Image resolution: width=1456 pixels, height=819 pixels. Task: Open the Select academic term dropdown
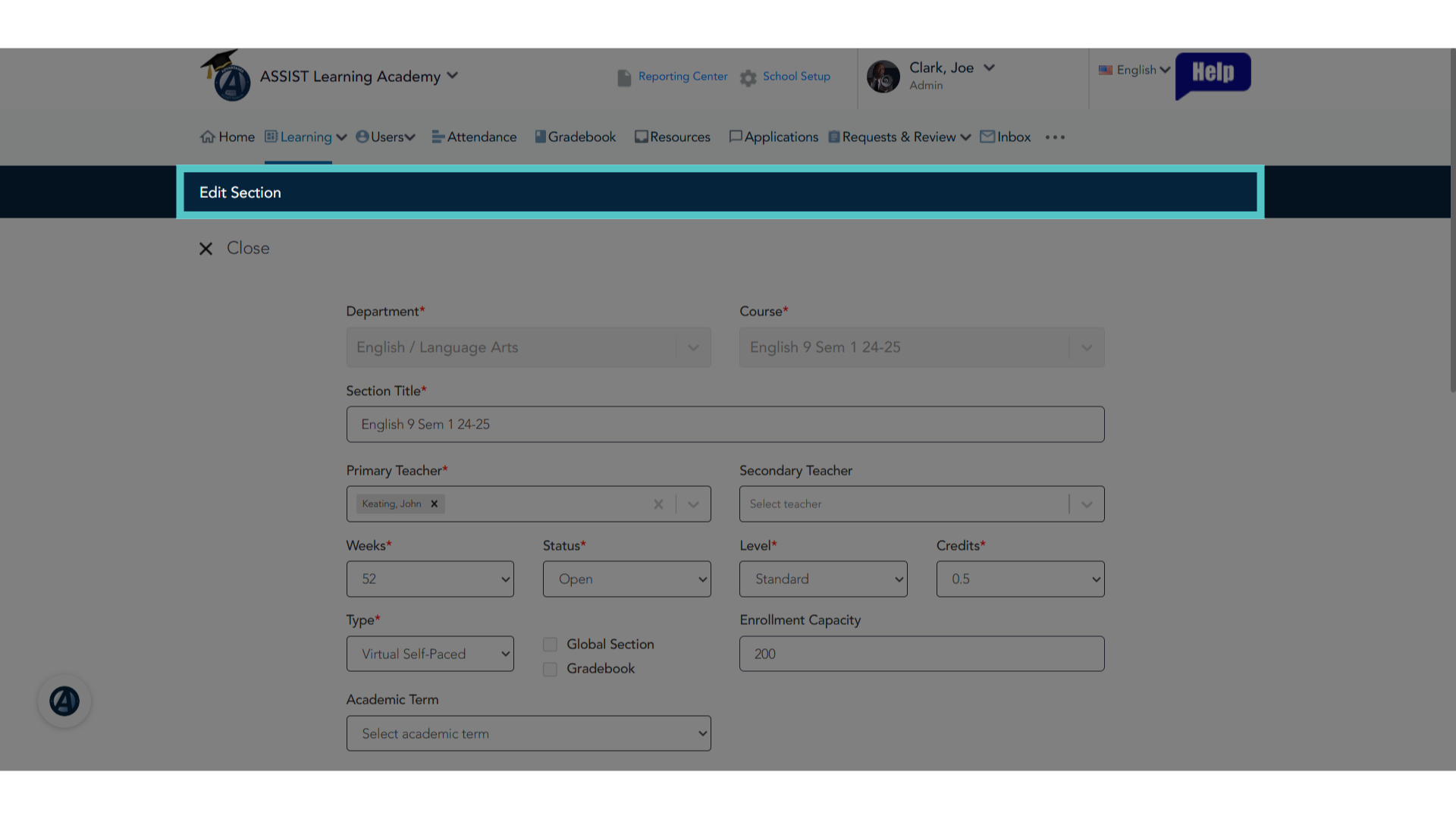click(x=529, y=734)
